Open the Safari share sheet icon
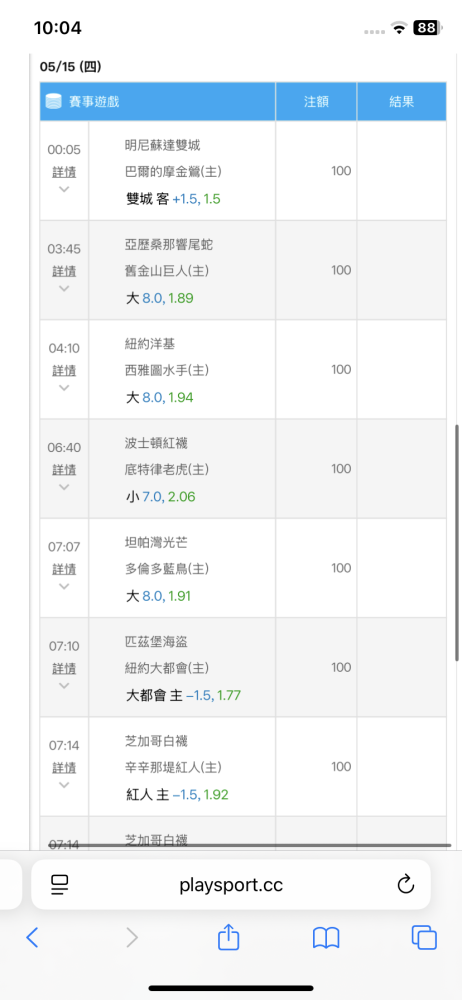This screenshot has height=1000, width=462. point(228,936)
